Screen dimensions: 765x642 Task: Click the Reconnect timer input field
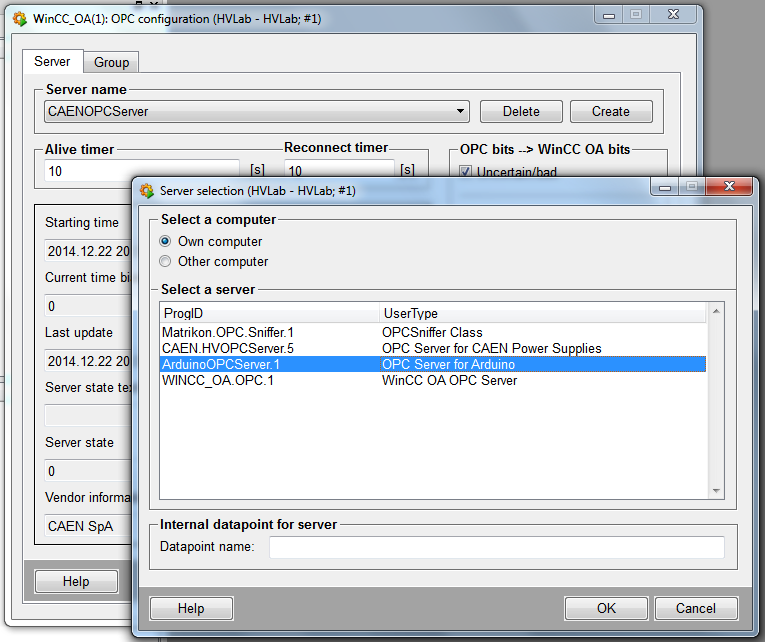(339, 169)
